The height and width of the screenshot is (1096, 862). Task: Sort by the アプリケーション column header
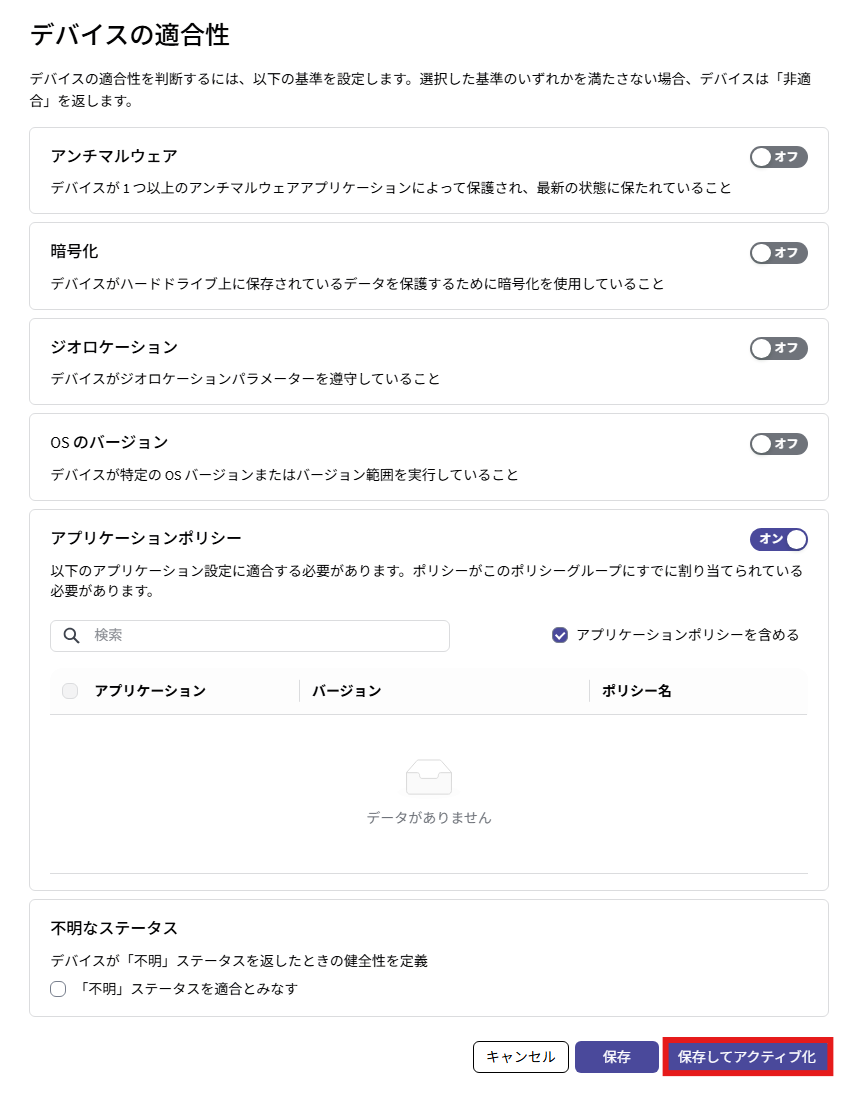coord(150,691)
